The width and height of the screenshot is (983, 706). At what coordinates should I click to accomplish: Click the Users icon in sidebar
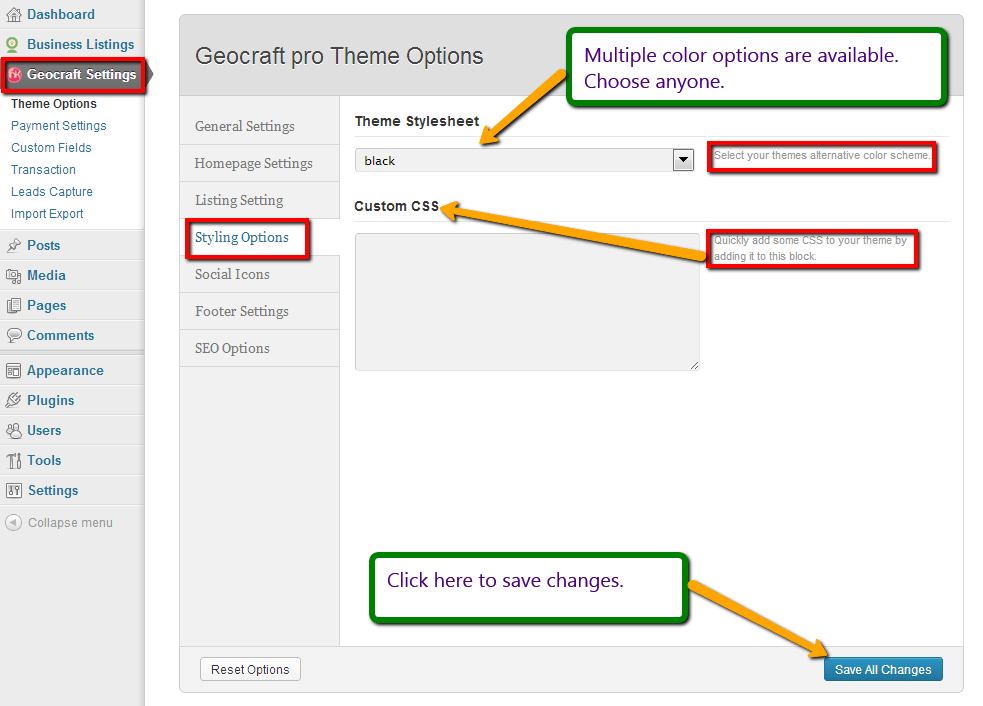click(x=13, y=431)
